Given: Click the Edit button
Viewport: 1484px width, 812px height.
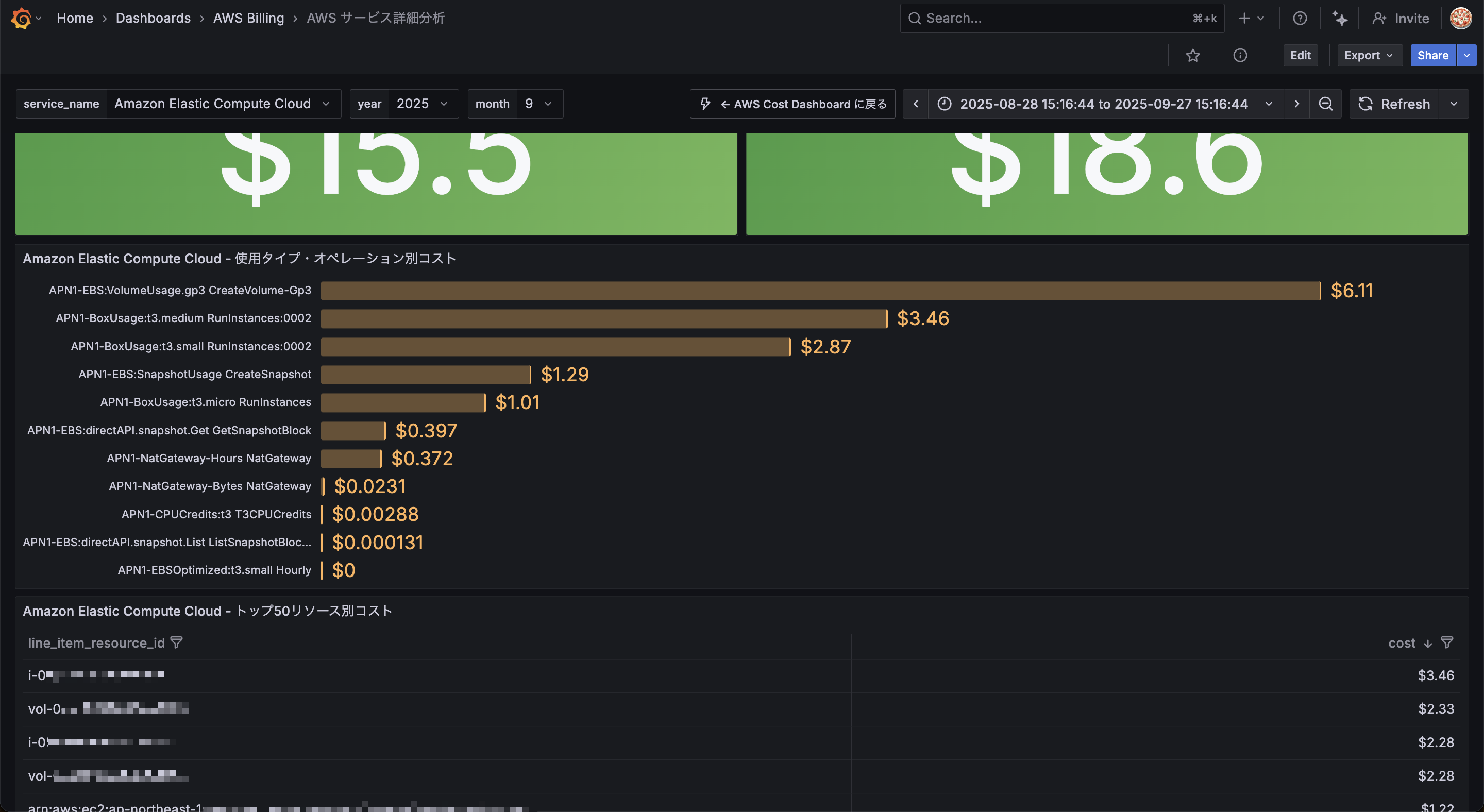Looking at the screenshot, I should [x=1300, y=55].
